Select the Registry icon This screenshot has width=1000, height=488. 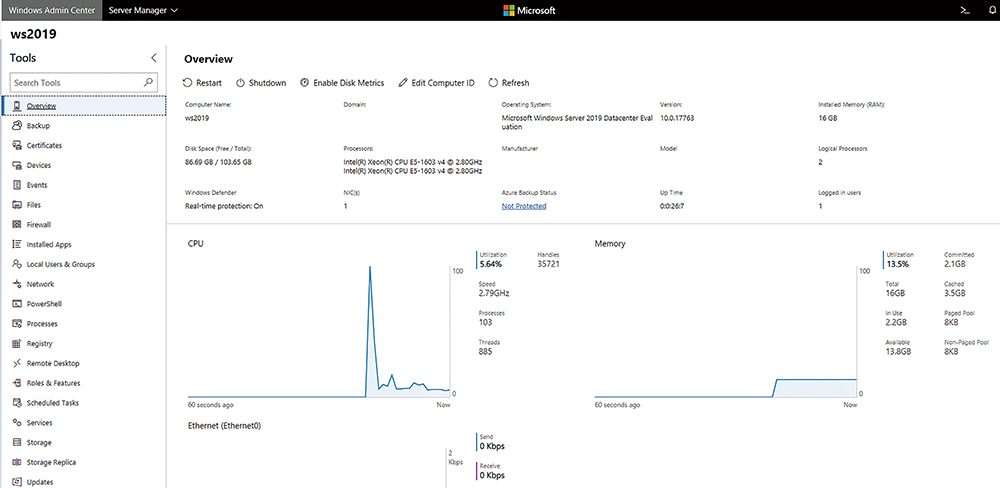pos(17,343)
